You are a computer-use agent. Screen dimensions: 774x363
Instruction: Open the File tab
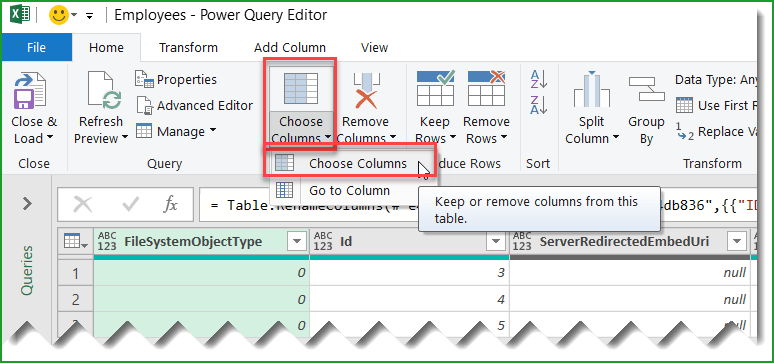[37, 47]
